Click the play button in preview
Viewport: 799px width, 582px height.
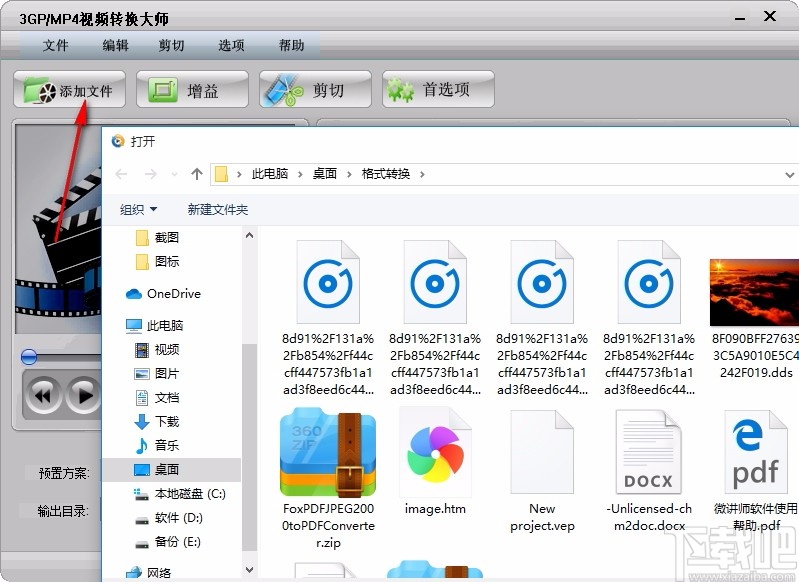tap(83, 395)
